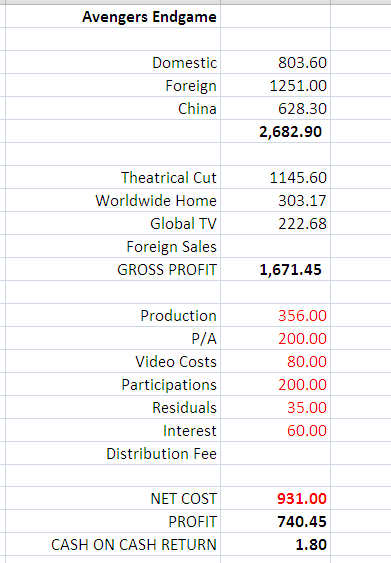391x563 pixels.
Task: Click the Distribution Fee label cell
Action: tap(113, 453)
